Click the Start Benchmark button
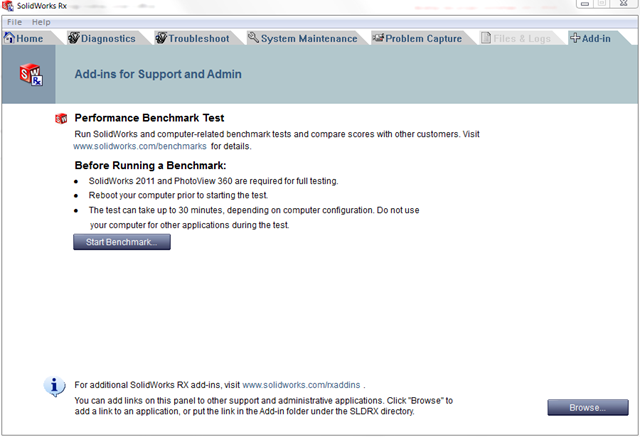This screenshot has height=437, width=640. (122, 242)
